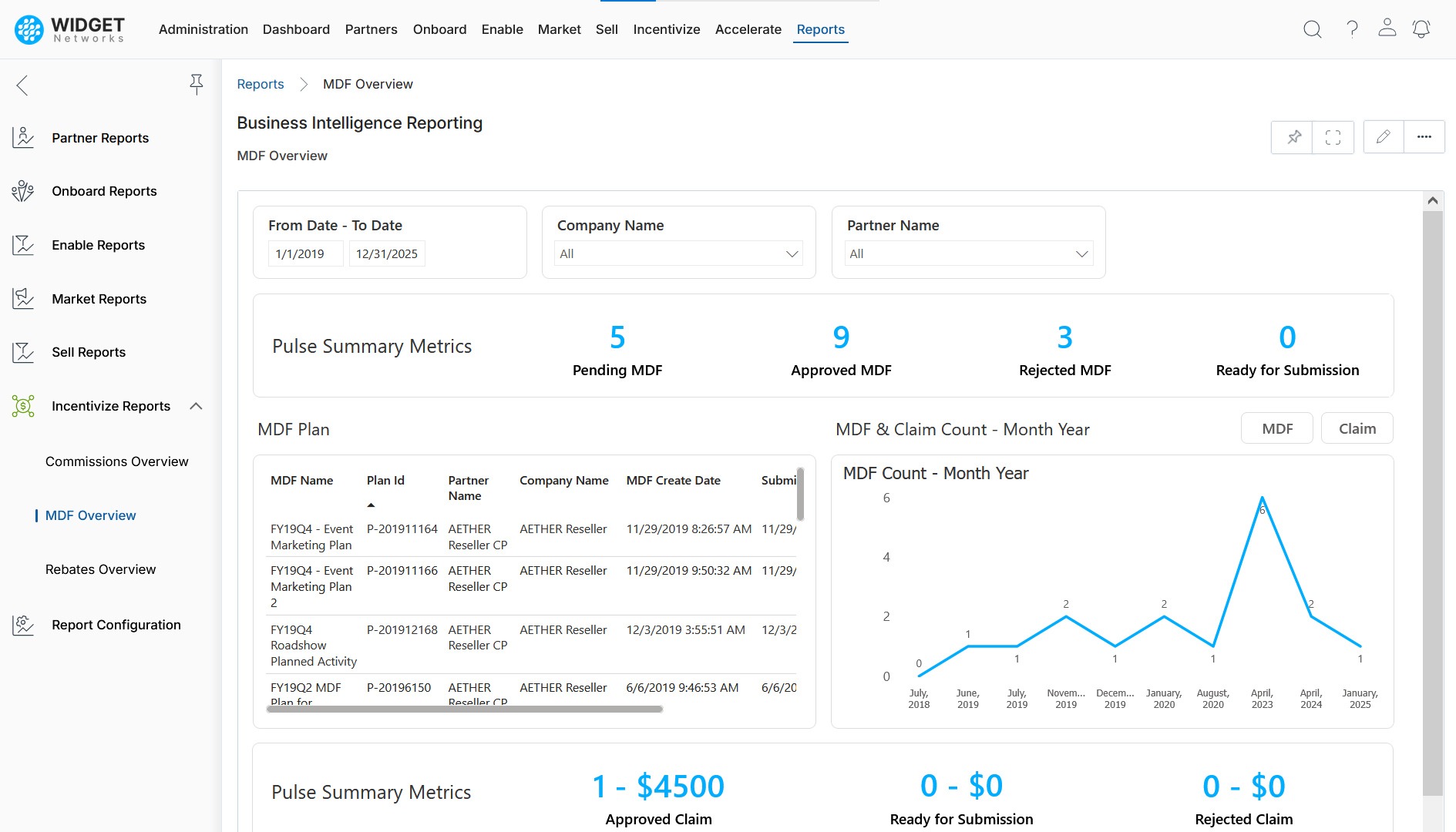Image resolution: width=1456 pixels, height=832 pixels.
Task: Click the Reports breadcrumb link
Action: pyautogui.click(x=260, y=84)
